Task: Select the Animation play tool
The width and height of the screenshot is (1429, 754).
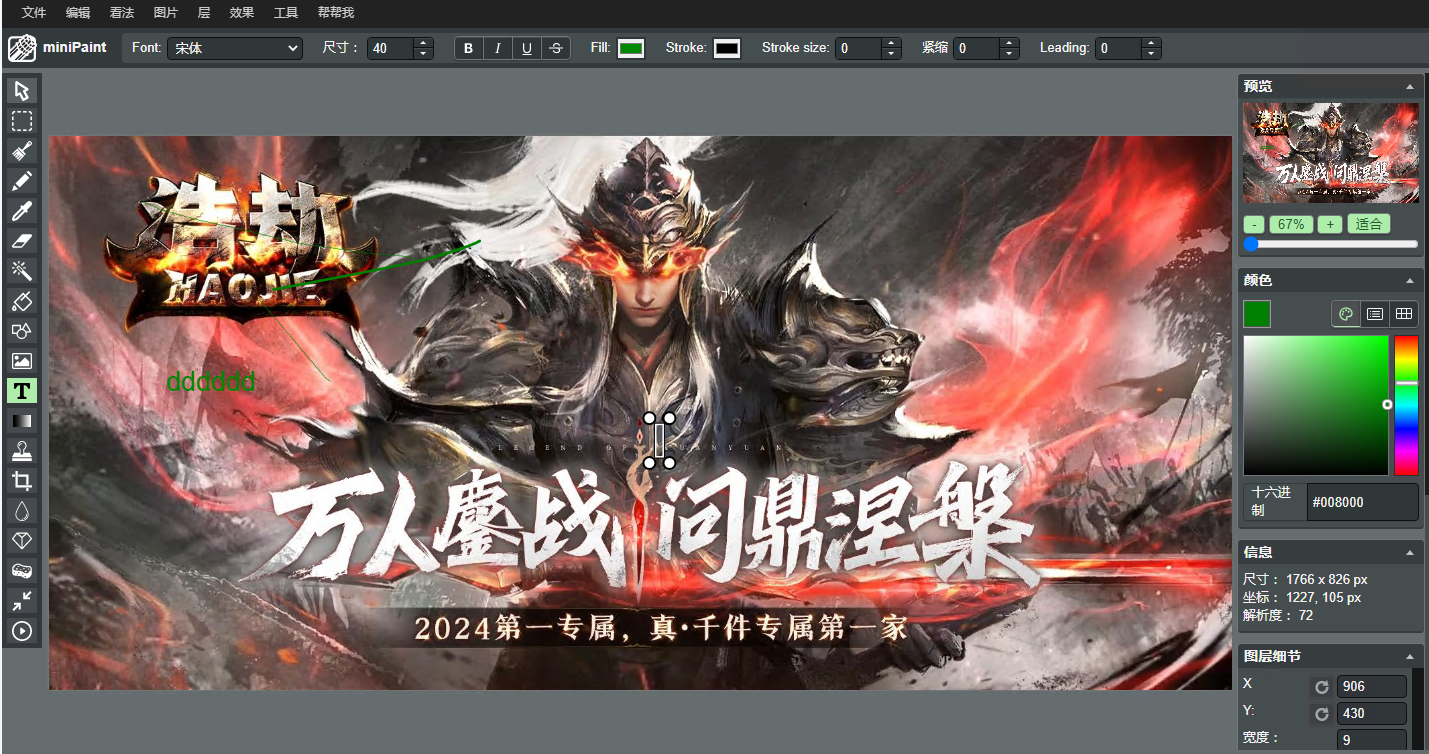Action: (22, 631)
